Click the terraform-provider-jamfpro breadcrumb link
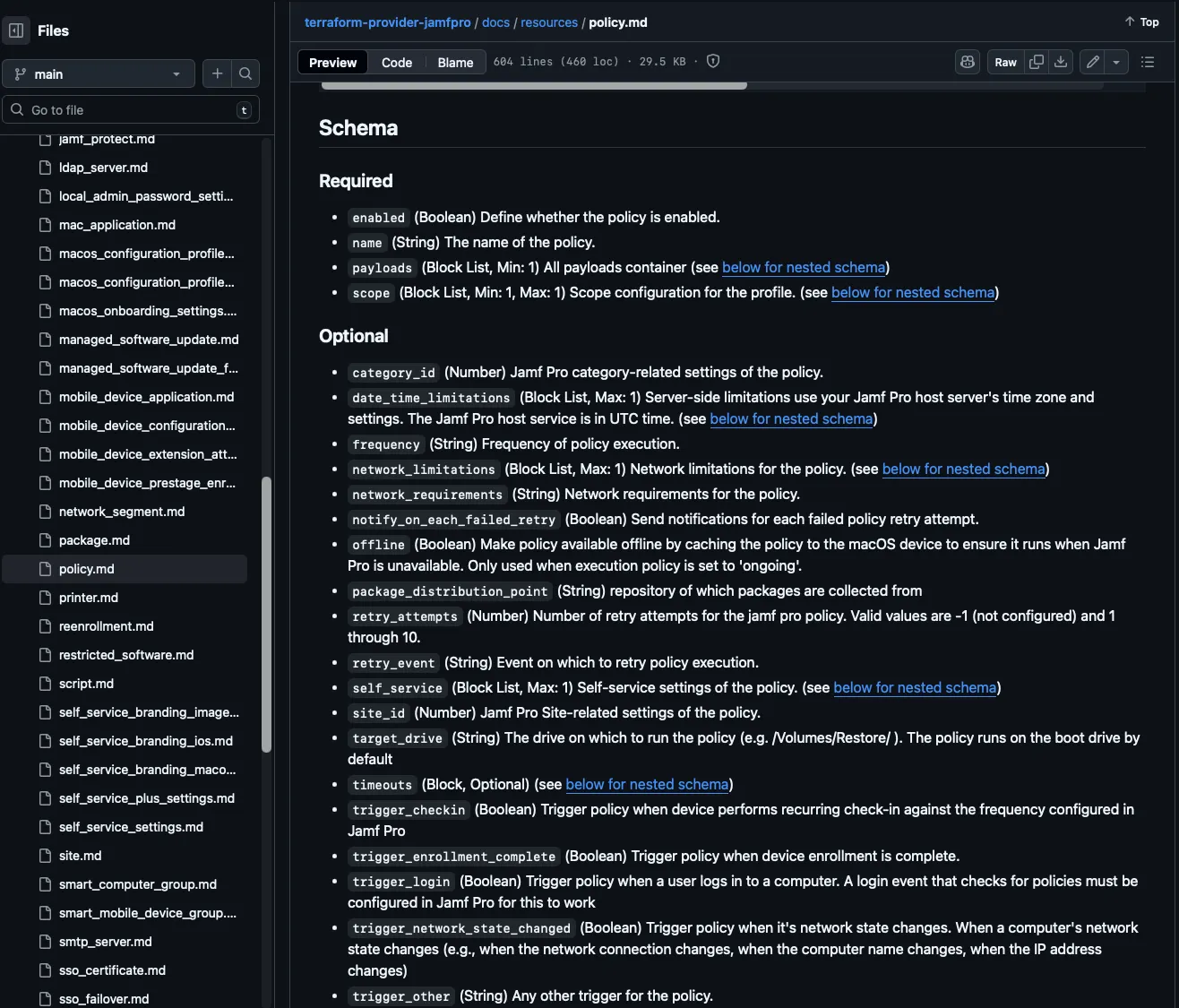 point(387,22)
